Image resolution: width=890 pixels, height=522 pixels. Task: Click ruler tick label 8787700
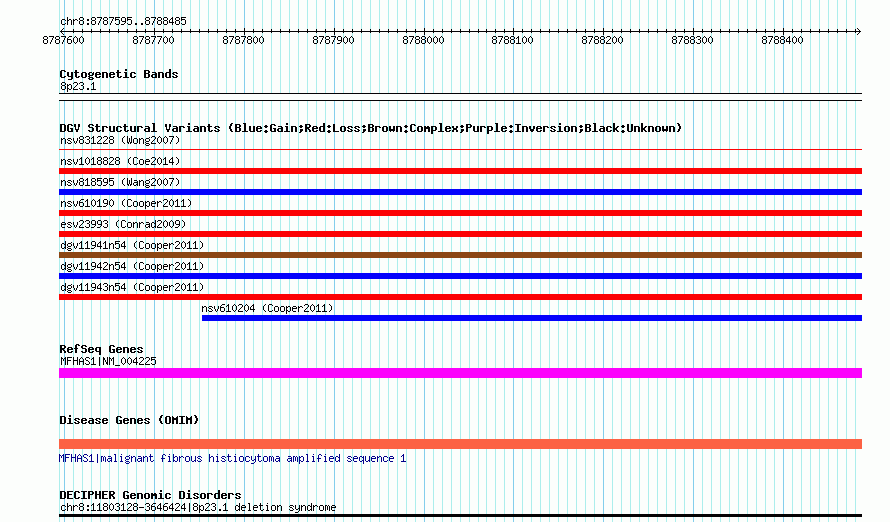tap(153, 40)
